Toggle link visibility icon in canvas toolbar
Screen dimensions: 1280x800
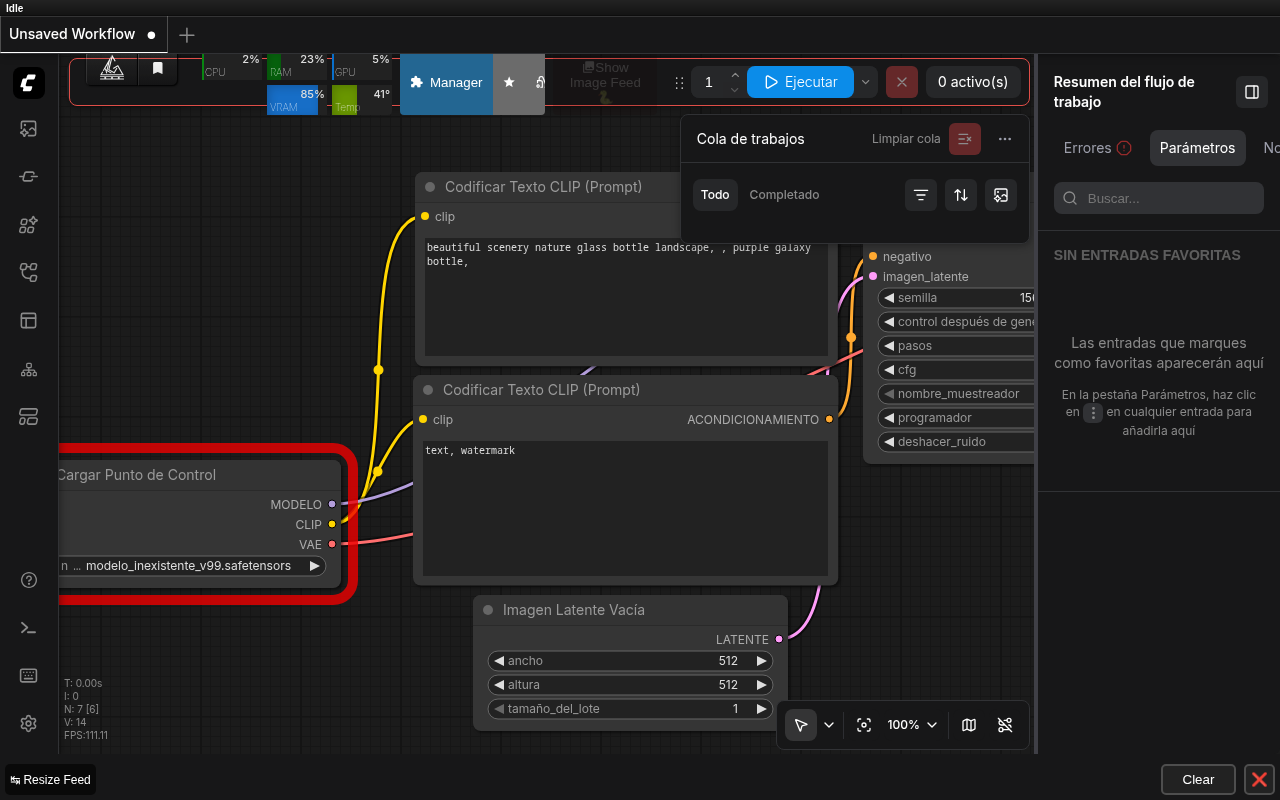point(1005,725)
